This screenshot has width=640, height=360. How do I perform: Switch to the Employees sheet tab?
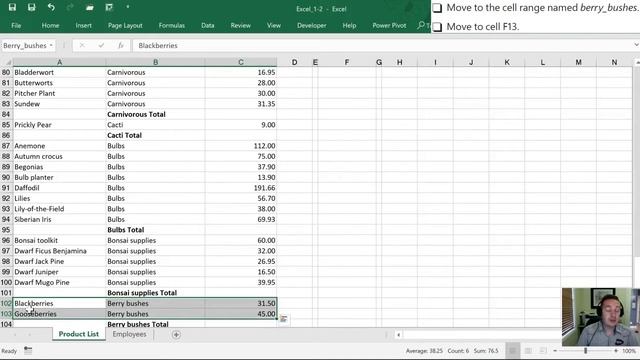tap(129, 334)
